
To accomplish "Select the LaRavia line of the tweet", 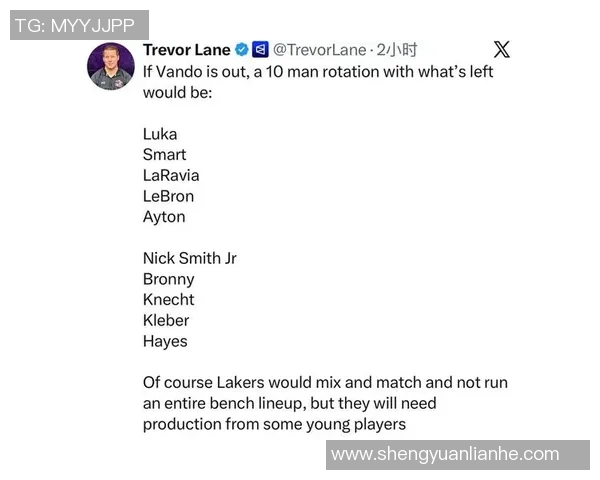I will [171, 175].
